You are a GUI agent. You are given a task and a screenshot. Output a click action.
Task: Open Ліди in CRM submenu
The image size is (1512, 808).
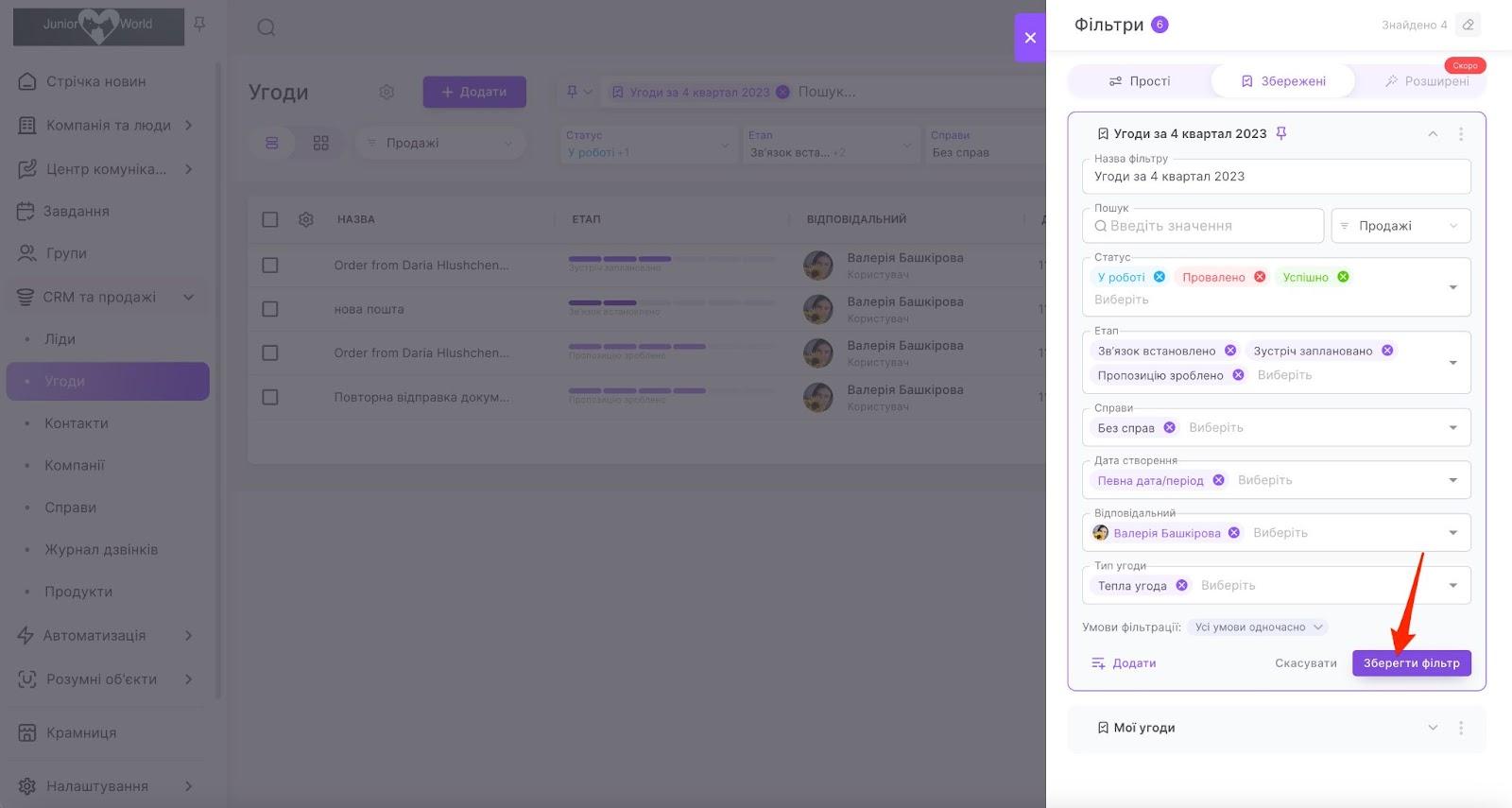pyautogui.click(x=60, y=339)
